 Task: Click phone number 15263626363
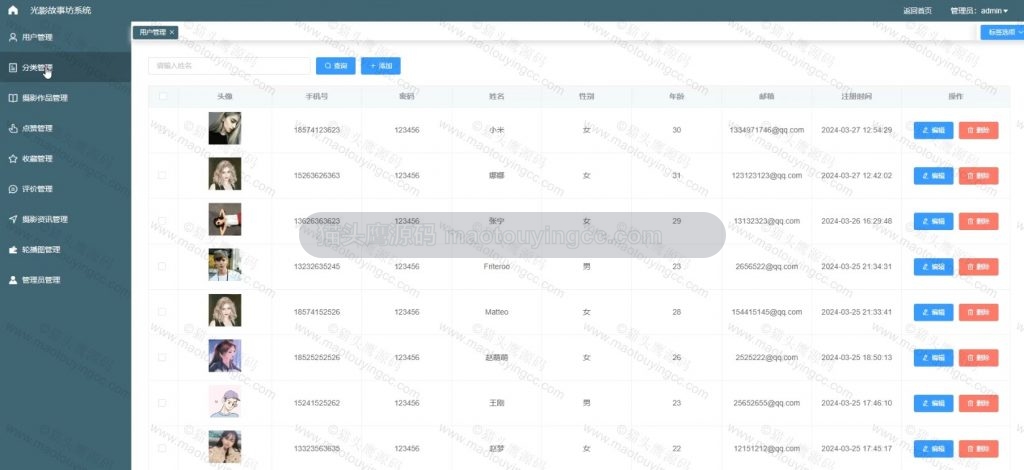(x=317, y=176)
